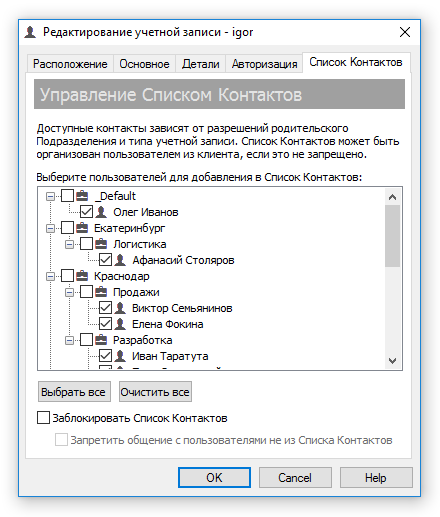
Task: Click the Выбрать все button
Action: point(74,392)
